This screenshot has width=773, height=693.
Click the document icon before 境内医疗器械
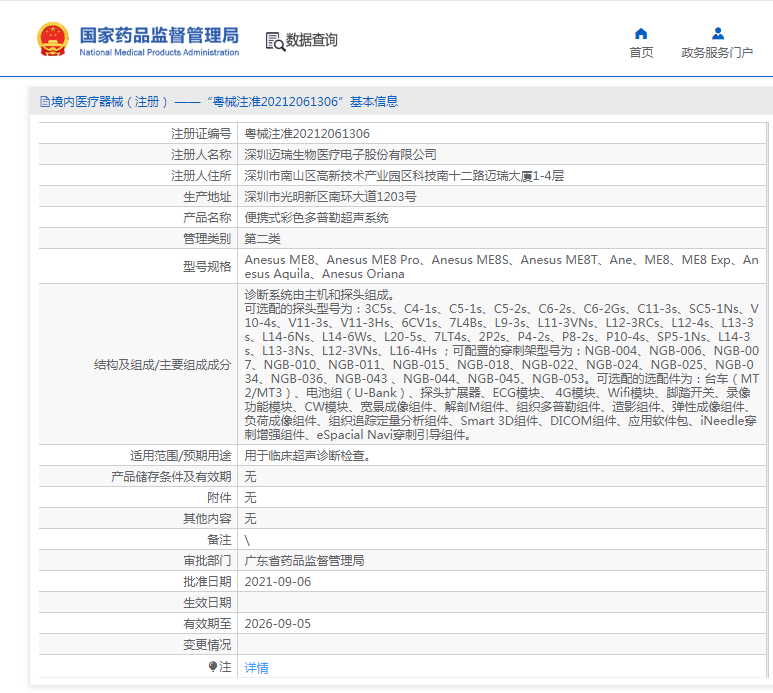[45, 102]
